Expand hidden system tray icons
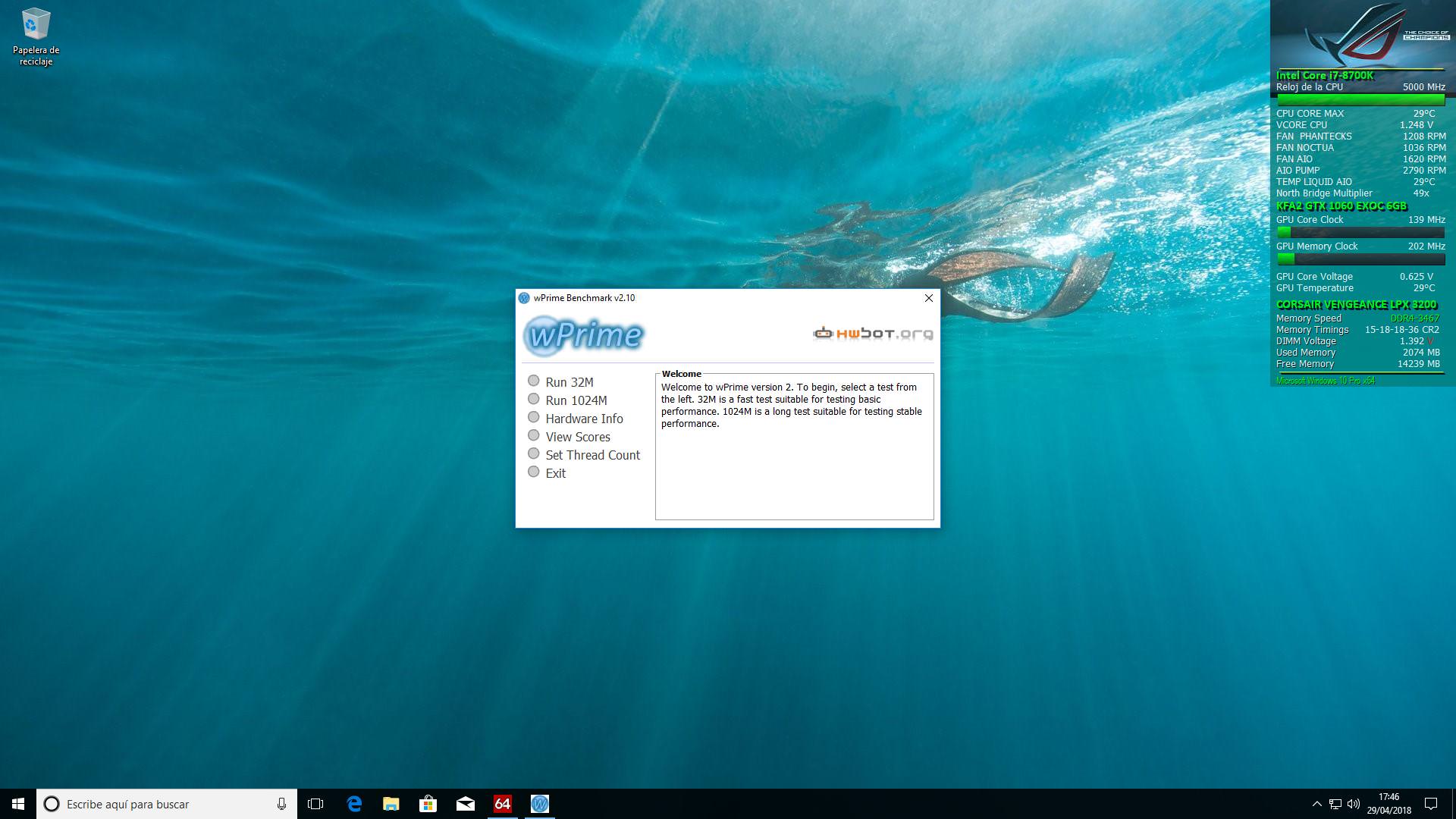 (1316, 804)
